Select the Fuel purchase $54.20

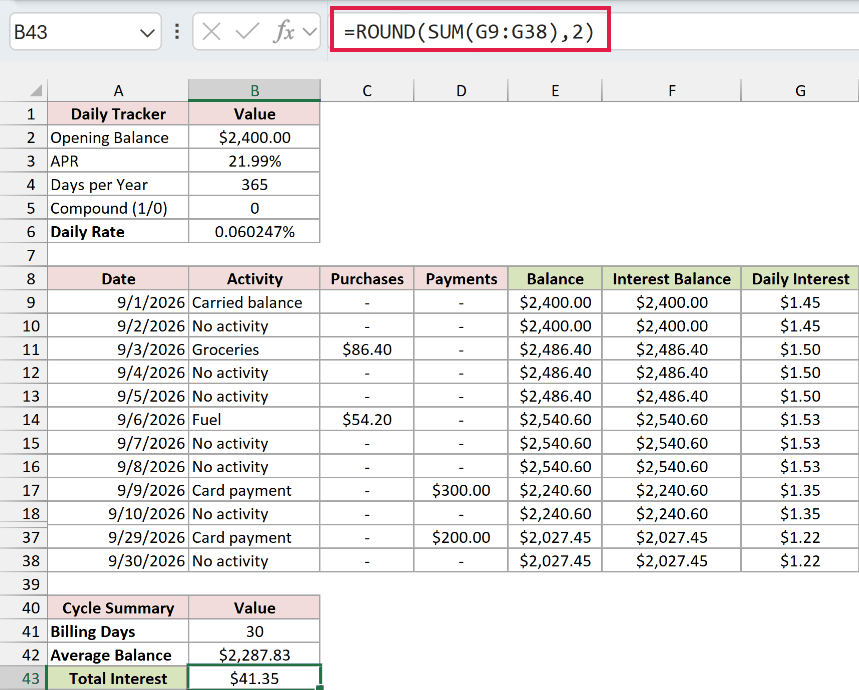367,419
